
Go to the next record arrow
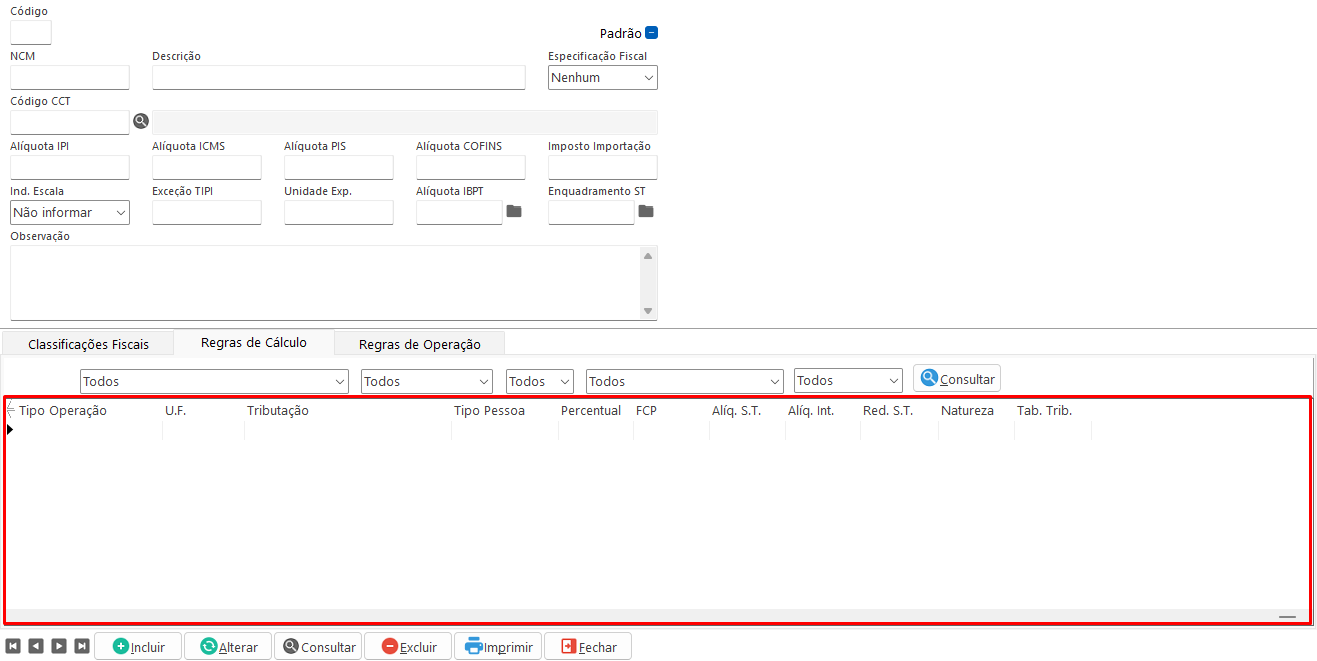59,646
